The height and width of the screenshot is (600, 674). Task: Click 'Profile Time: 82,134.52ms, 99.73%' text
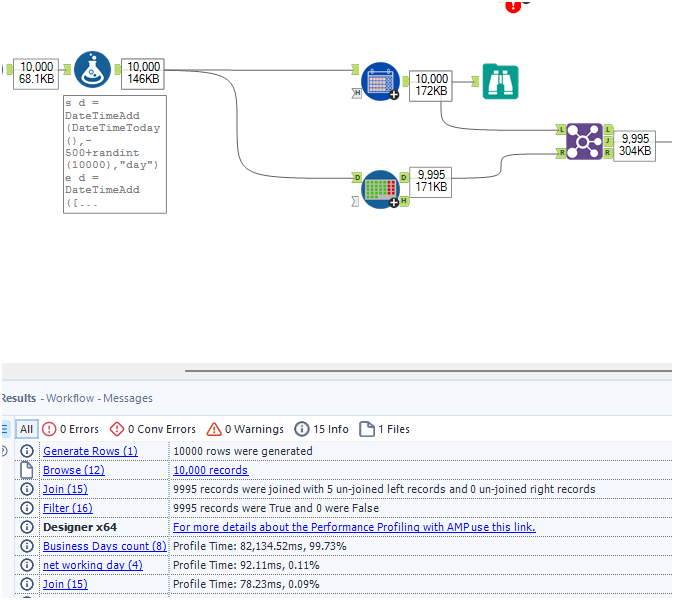[260, 546]
